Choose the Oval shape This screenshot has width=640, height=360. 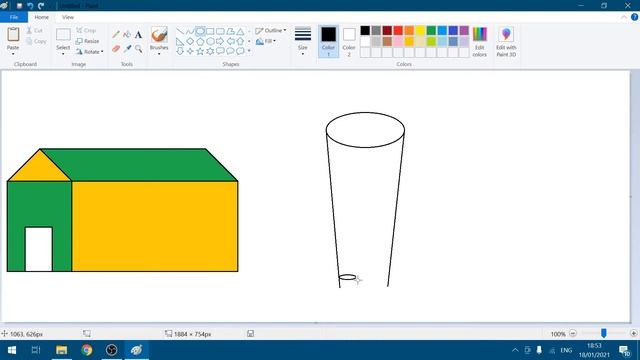[200, 31]
